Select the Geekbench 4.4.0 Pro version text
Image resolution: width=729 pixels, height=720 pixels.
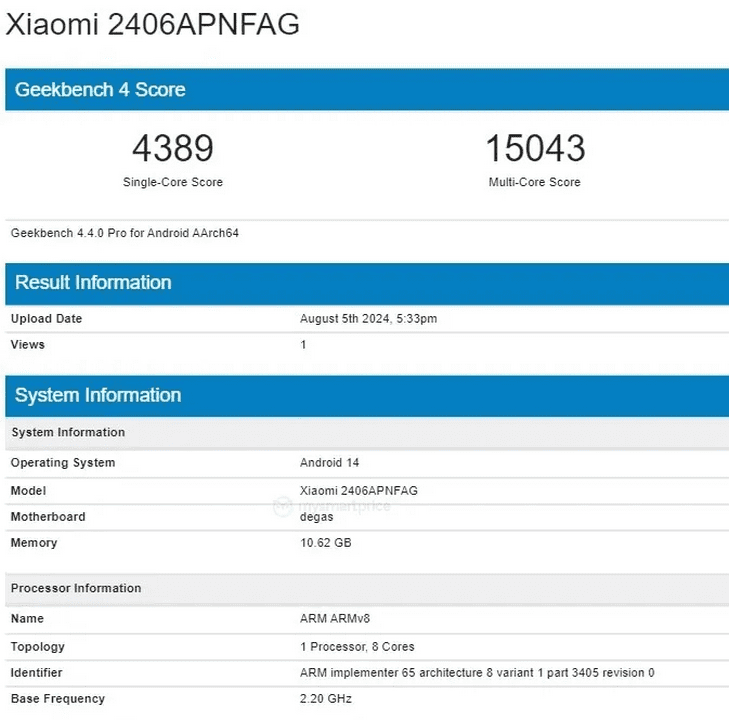tap(124, 233)
